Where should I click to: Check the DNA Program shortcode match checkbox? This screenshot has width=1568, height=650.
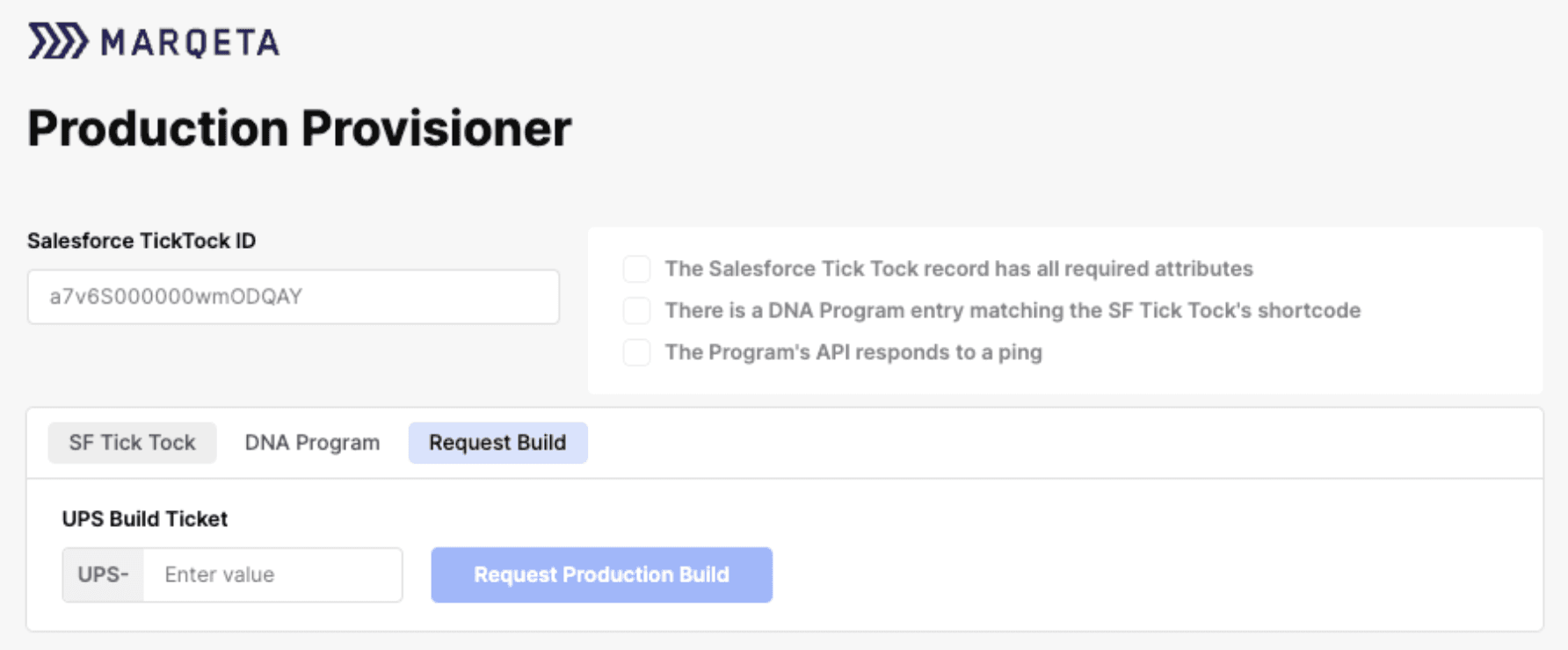(x=636, y=311)
